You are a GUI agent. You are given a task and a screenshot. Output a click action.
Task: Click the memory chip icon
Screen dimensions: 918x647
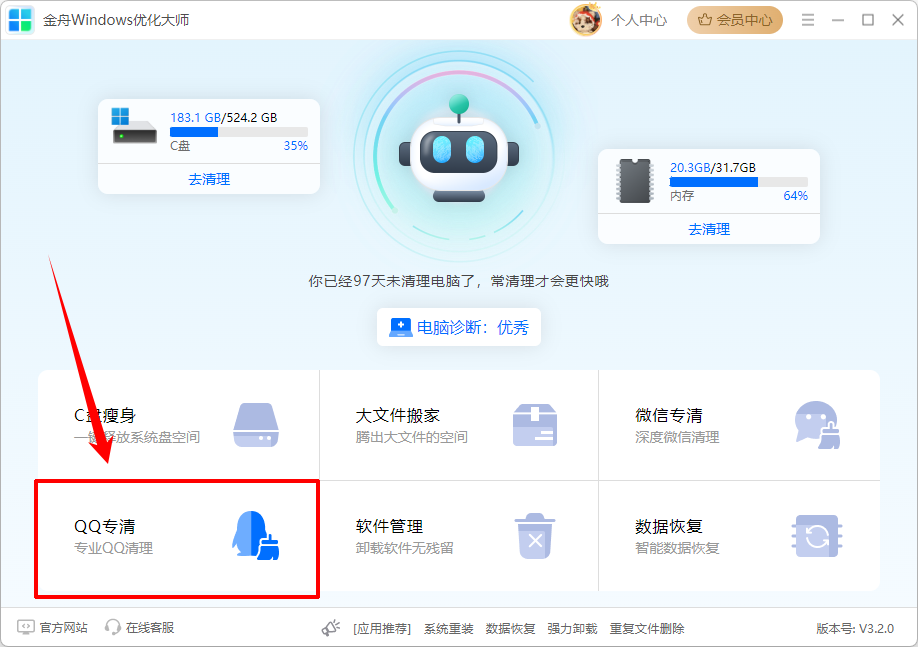[x=635, y=180]
